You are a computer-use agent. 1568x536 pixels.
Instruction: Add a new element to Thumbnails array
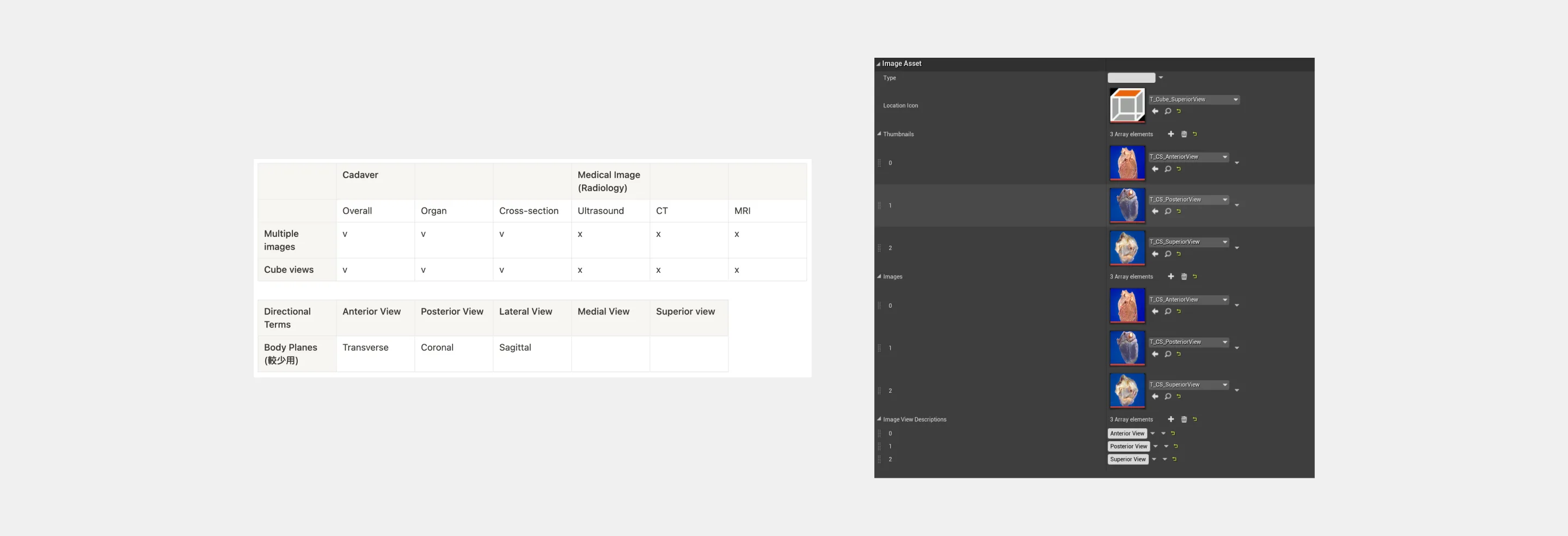1171,134
